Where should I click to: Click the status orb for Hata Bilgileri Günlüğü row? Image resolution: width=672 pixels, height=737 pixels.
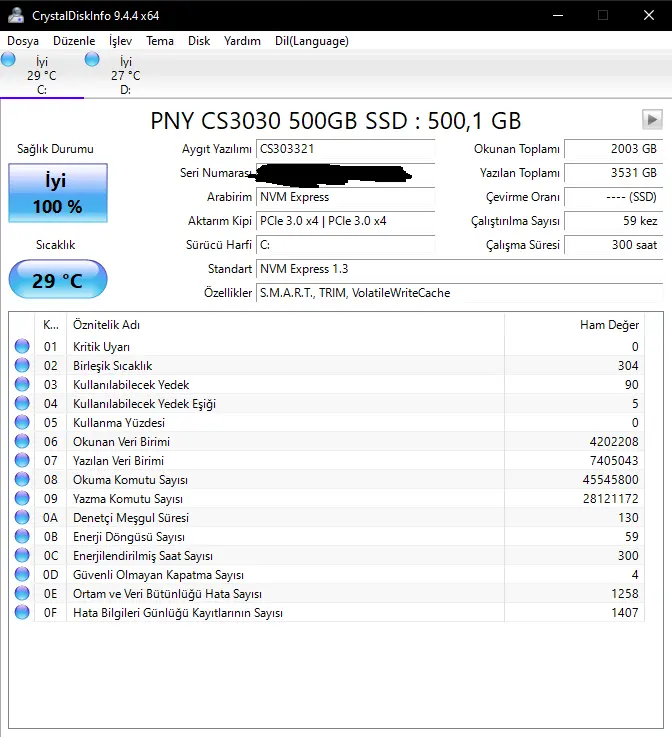(22, 612)
